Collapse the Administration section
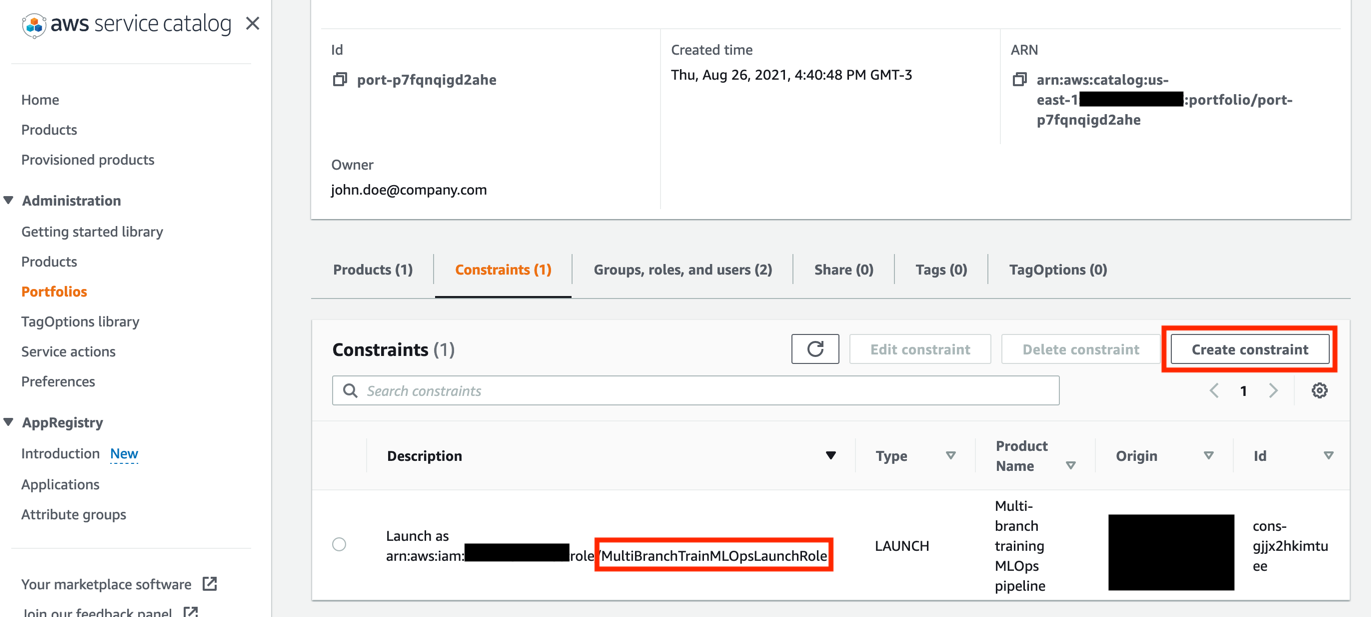This screenshot has height=617, width=1371. click(x=9, y=201)
